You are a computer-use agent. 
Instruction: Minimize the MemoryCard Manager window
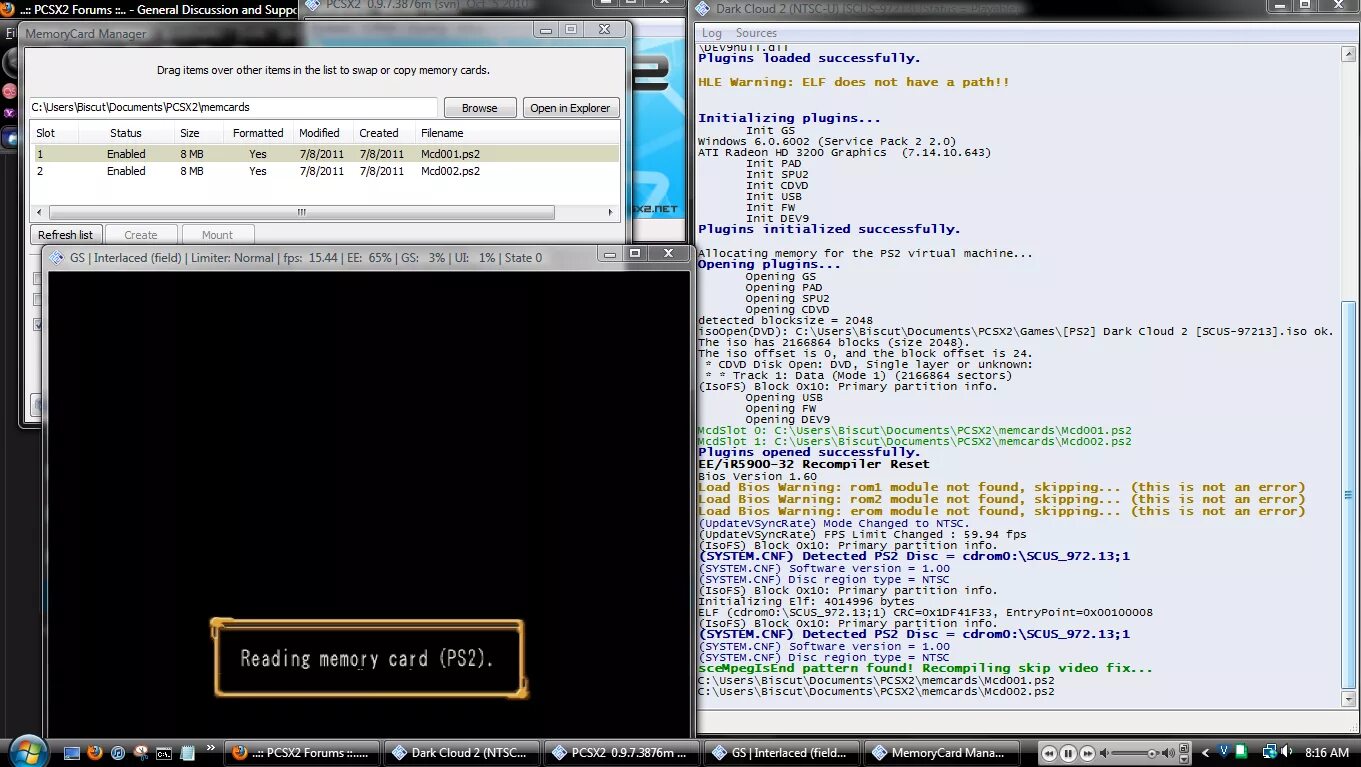pos(545,29)
